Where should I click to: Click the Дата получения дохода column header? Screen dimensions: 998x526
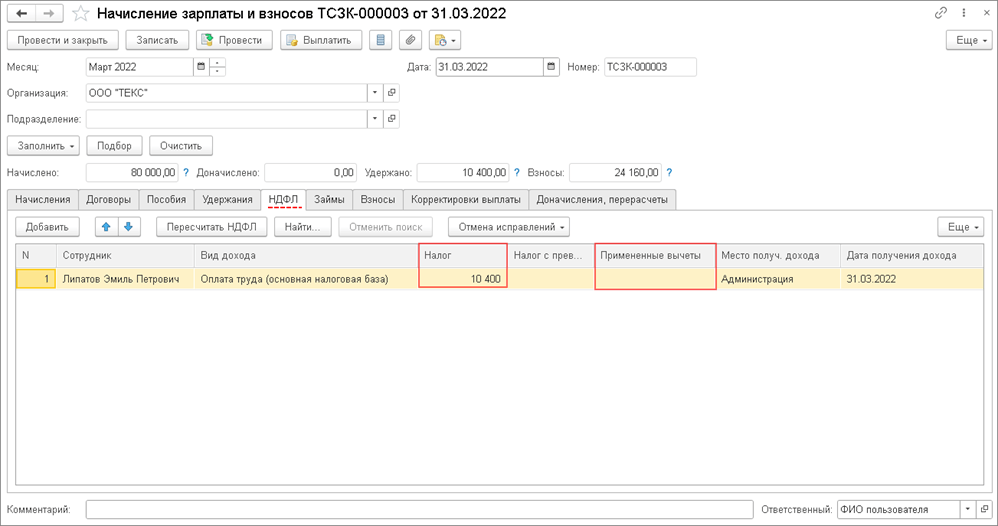[911, 255]
